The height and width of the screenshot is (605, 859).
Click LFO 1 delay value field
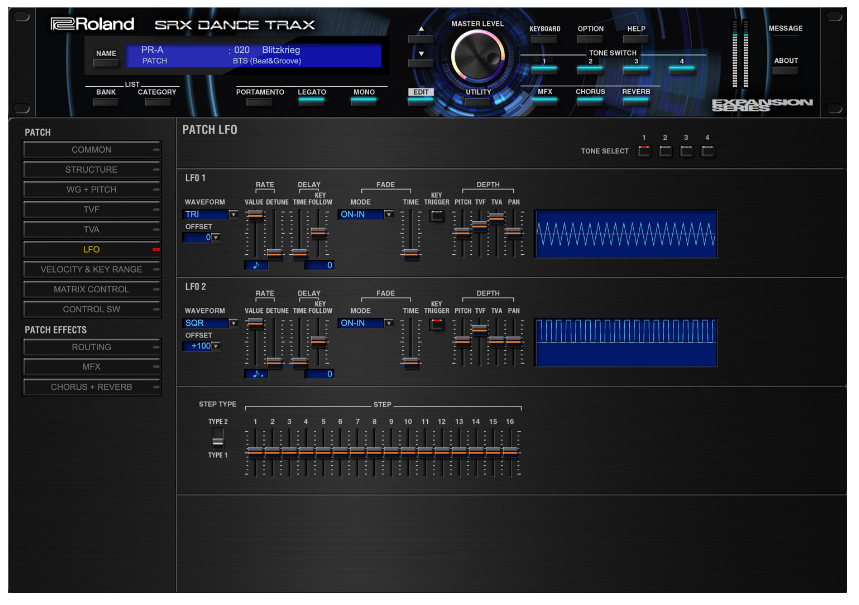click(x=319, y=265)
